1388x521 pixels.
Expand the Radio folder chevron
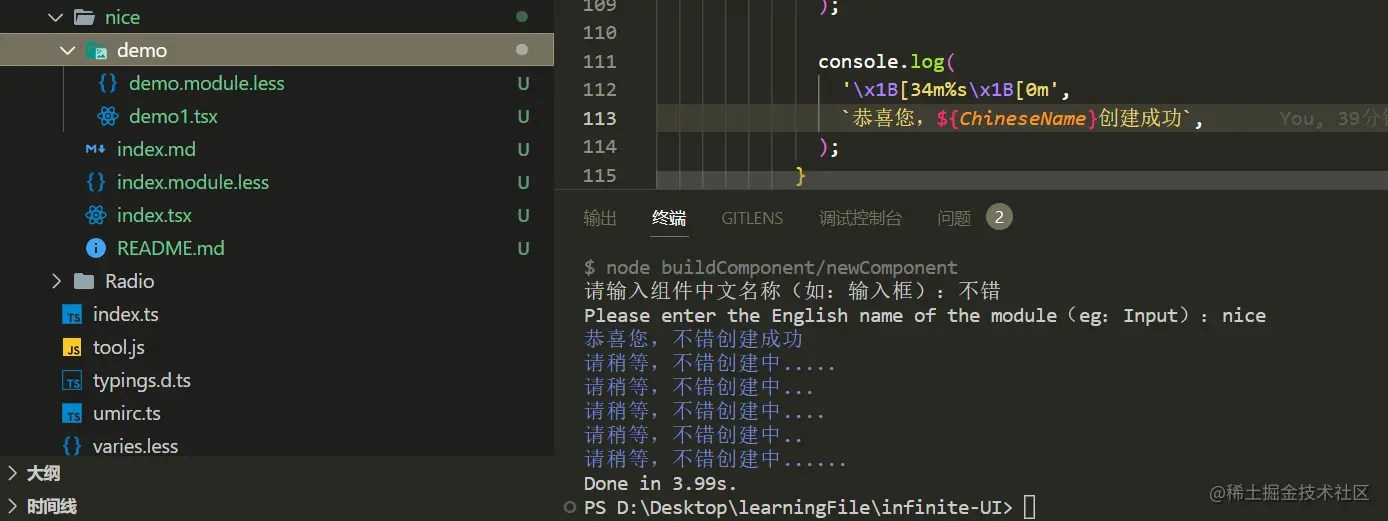[56, 281]
